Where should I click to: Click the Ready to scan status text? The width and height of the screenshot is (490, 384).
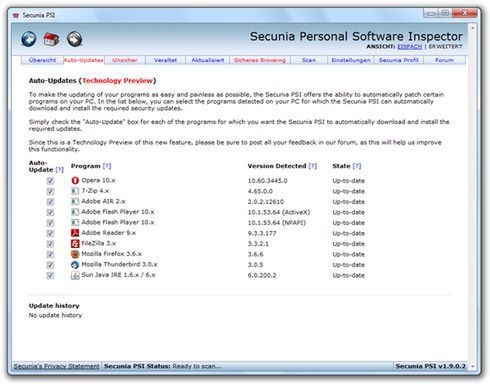[x=197, y=366]
